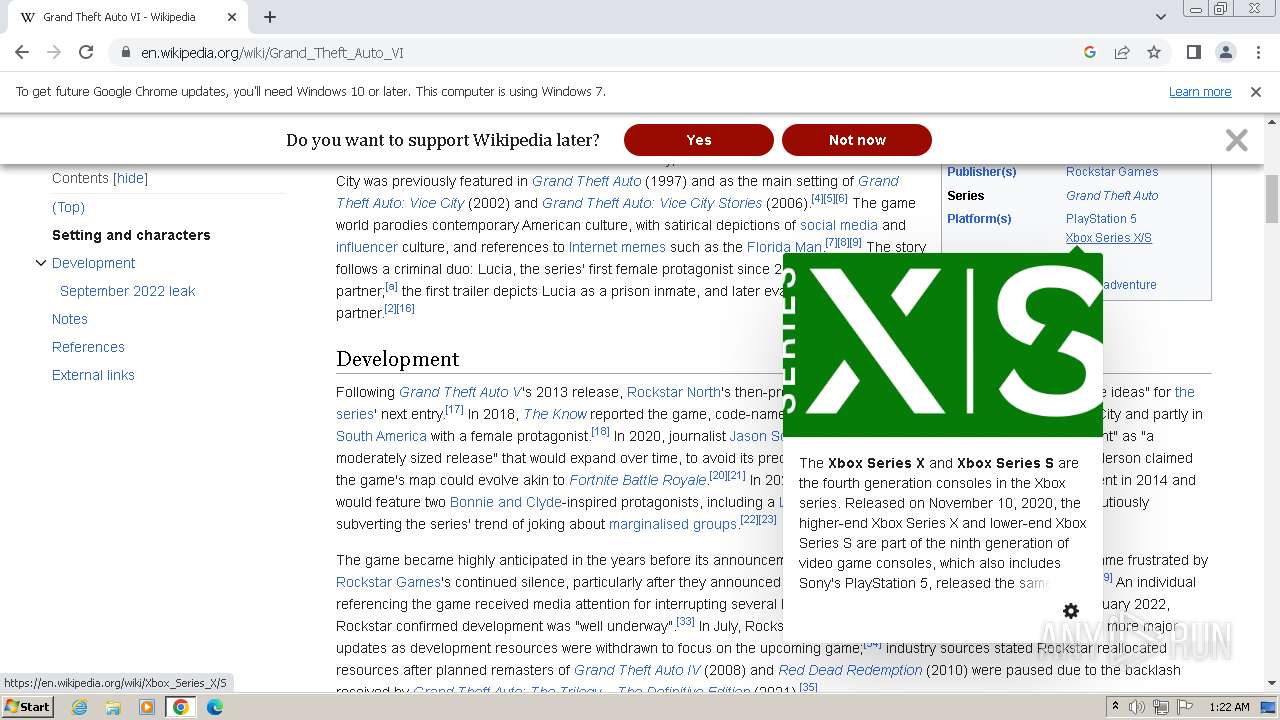This screenshot has height=720, width=1280.
Task: Switch to Chrome in the taskbar
Action: pyautogui.click(x=181, y=707)
